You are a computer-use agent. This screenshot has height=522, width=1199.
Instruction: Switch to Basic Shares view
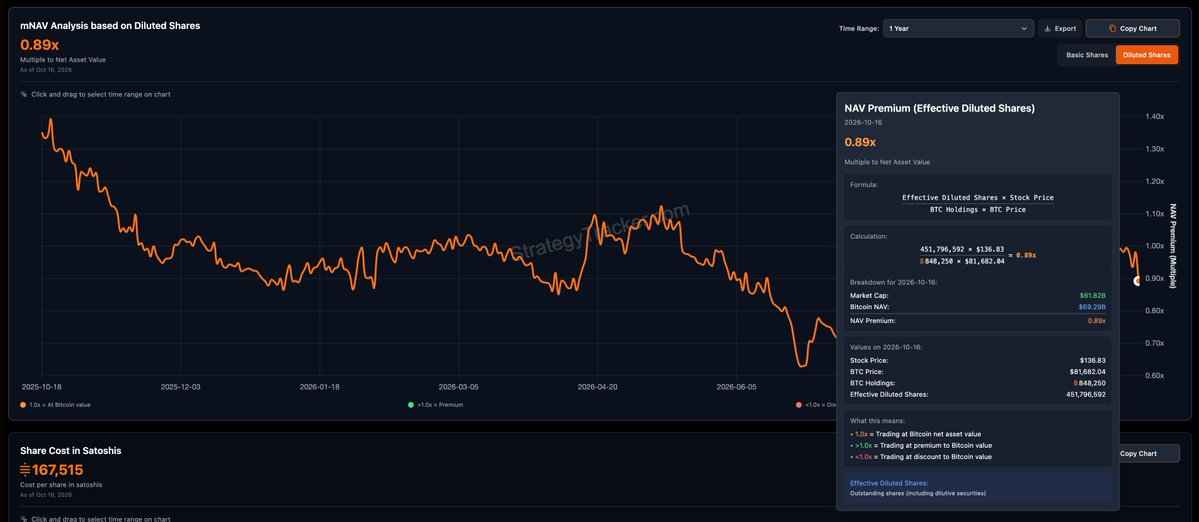(1087, 55)
